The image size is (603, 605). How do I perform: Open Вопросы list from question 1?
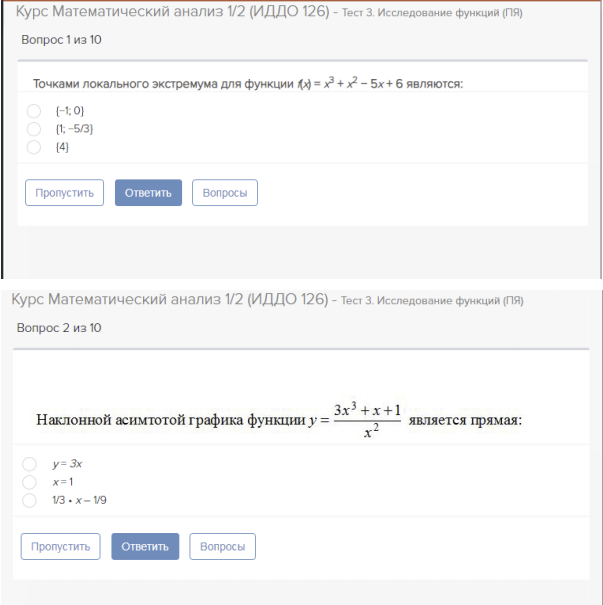click(x=224, y=193)
